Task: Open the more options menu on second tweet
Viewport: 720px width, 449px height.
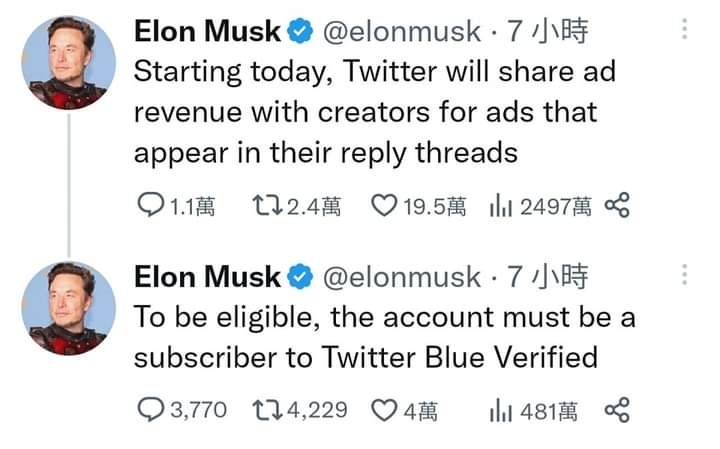Action: 684,274
